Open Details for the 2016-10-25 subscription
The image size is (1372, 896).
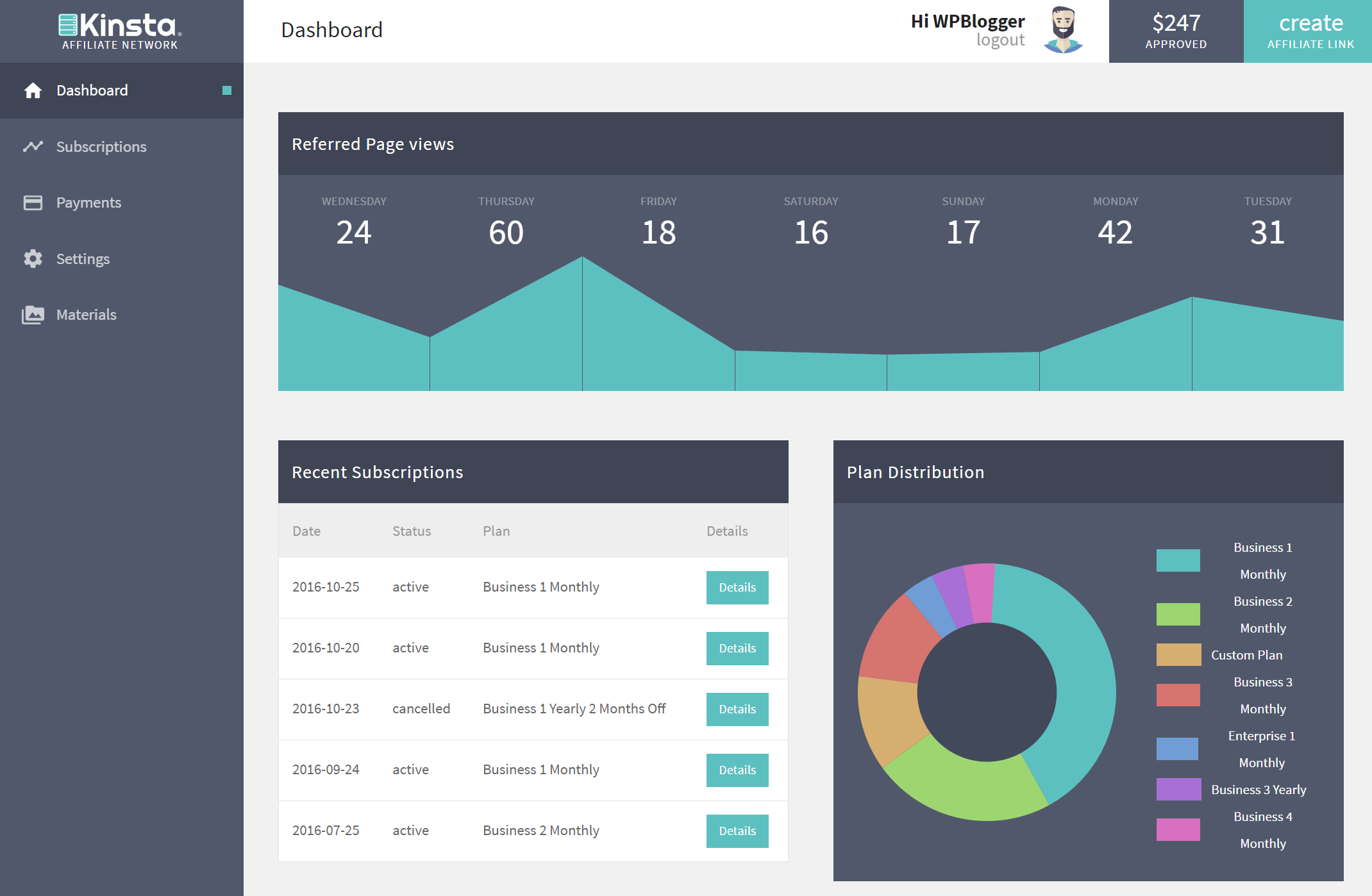(x=737, y=587)
